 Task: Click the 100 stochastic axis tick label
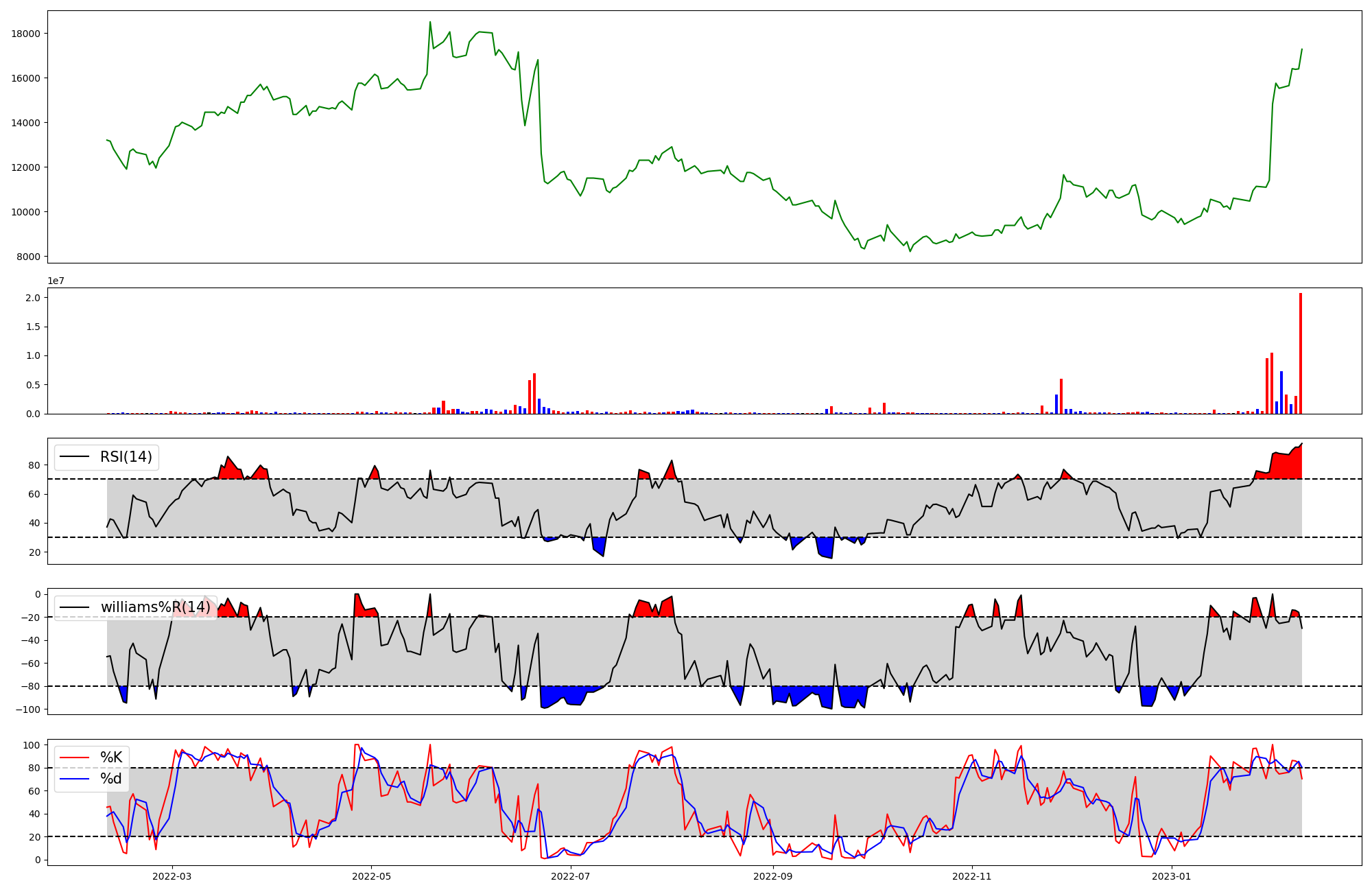point(32,745)
